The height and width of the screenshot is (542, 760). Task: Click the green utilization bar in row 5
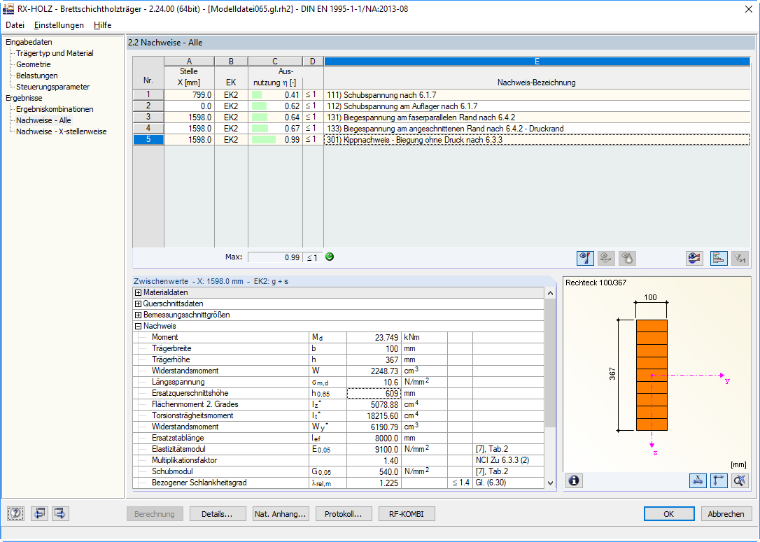(264, 140)
